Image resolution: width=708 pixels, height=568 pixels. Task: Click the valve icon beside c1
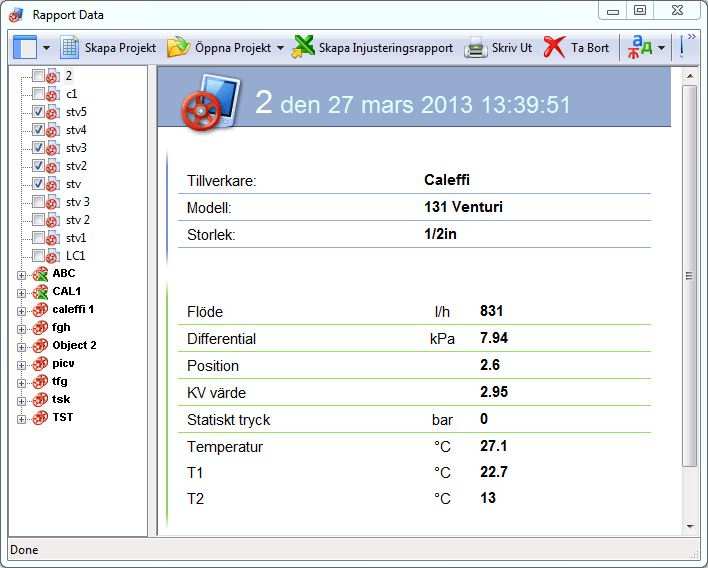pyautogui.click(x=52, y=94)
